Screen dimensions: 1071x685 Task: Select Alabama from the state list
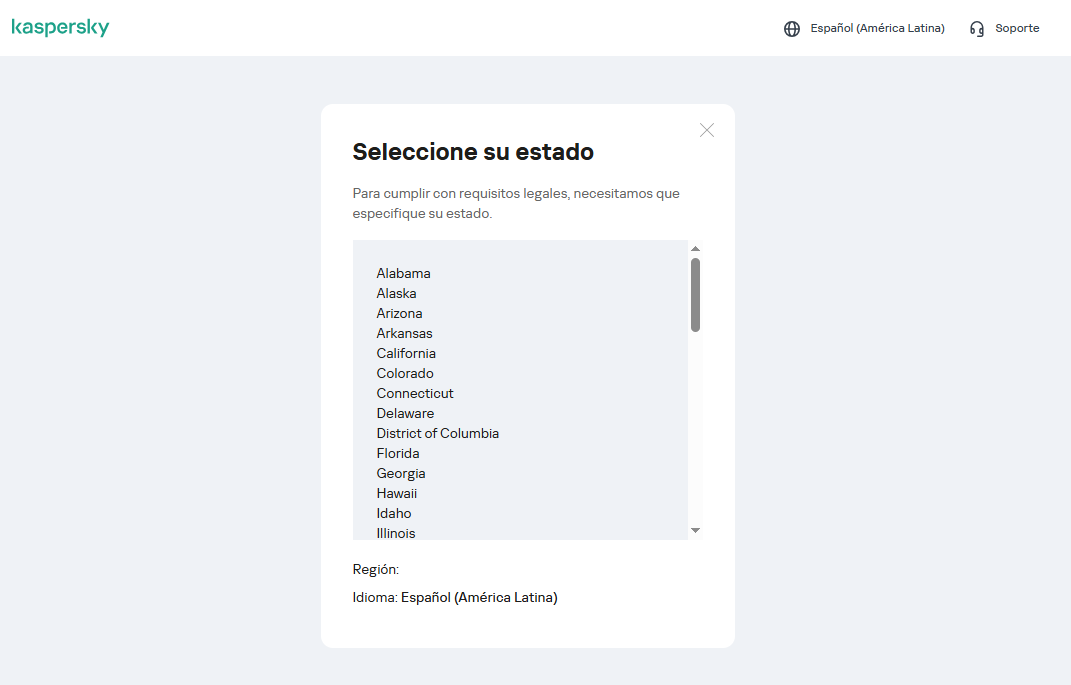(403, 274)
